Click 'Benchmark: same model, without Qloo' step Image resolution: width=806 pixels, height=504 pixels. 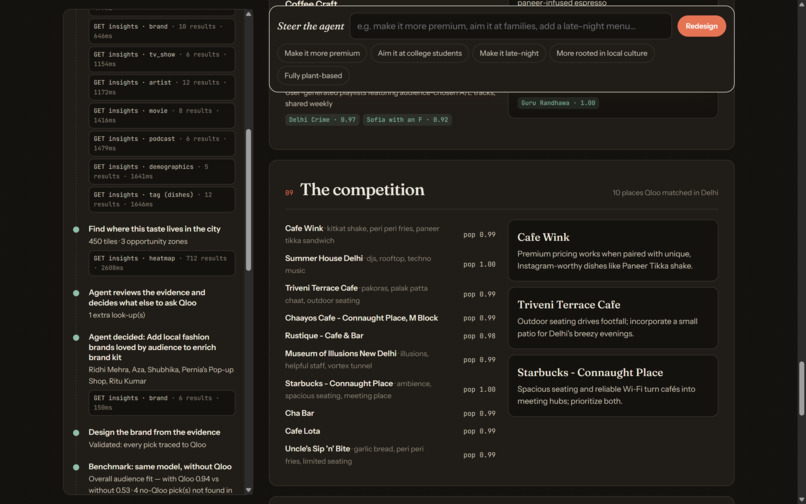pyautogui.click(x=160, y=467)
